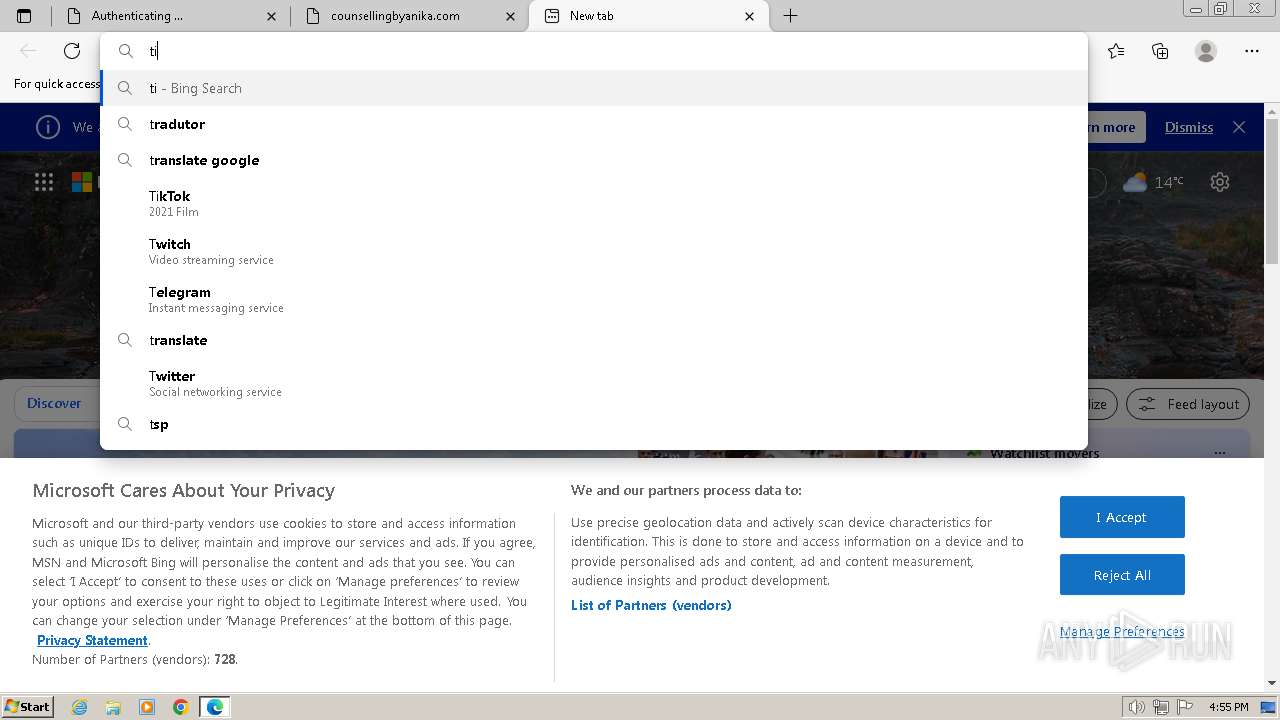Open the Privacy Statement link
Viewport: 1280px width, 720px height.
[92, 640]
